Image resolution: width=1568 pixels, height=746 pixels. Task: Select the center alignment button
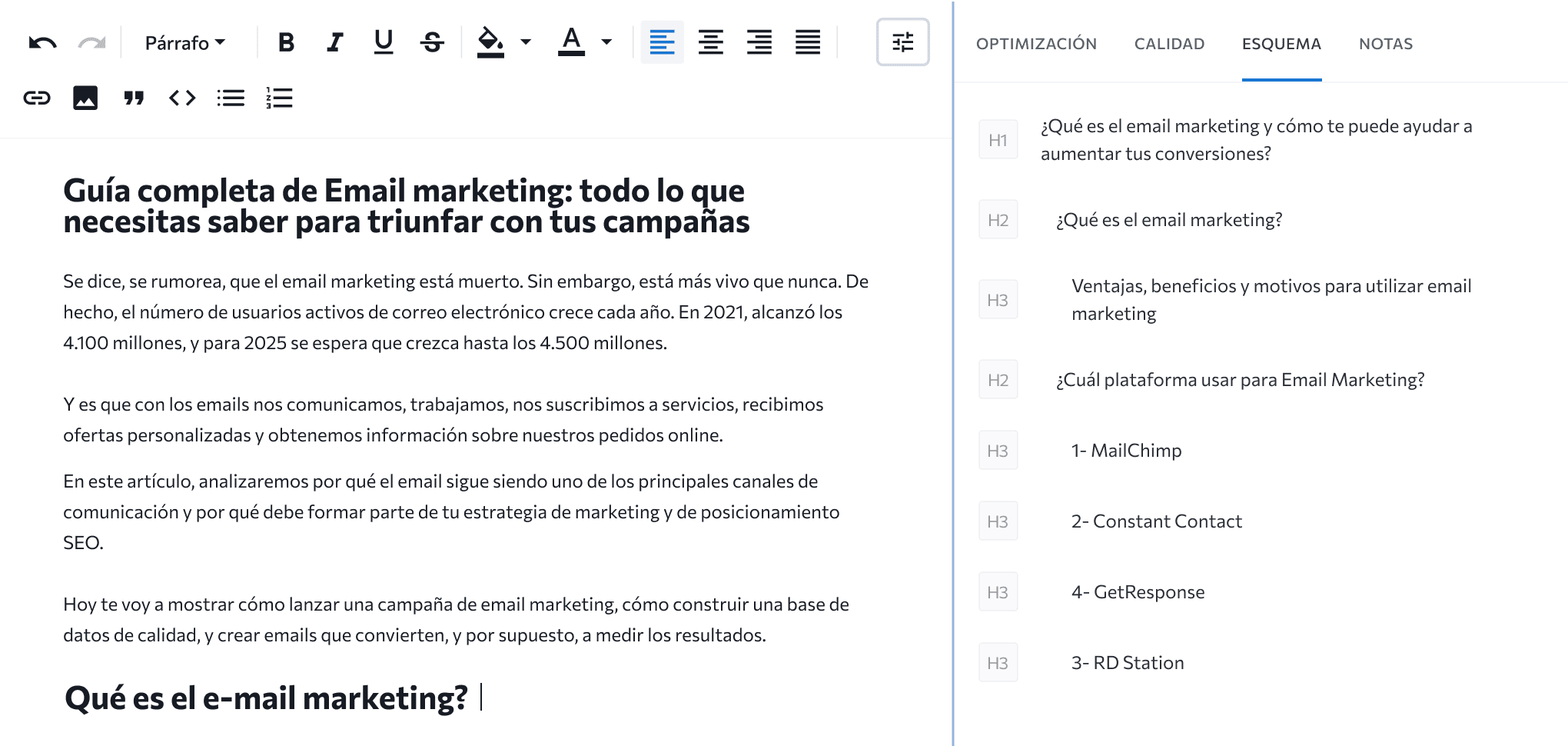[710, 43]
